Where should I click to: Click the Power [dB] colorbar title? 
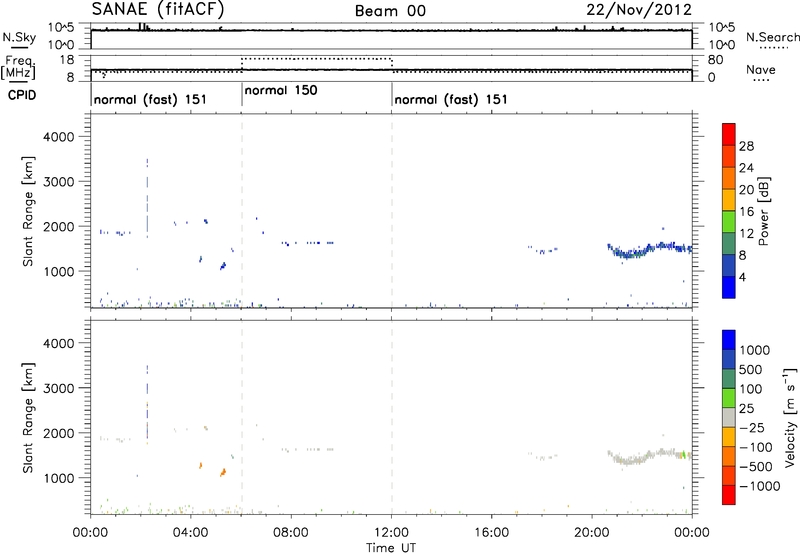click(763, 211)
